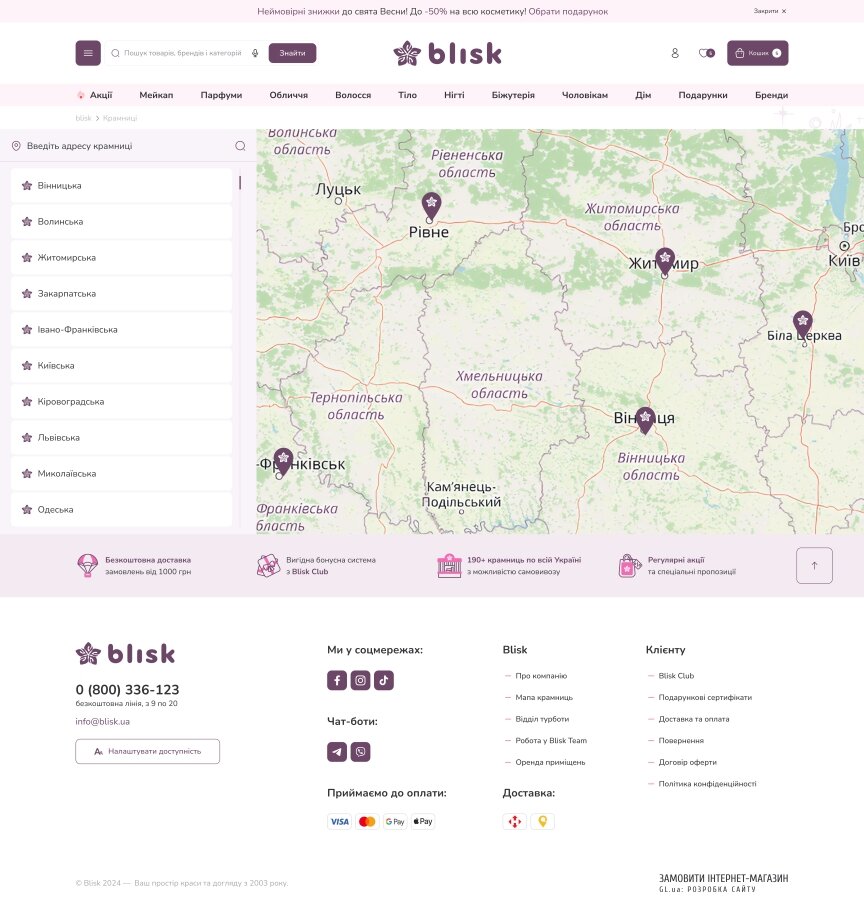This screenshot has width=864, height=912.
Task: Click the blisk logo in header
Action: tap(447, 54)
